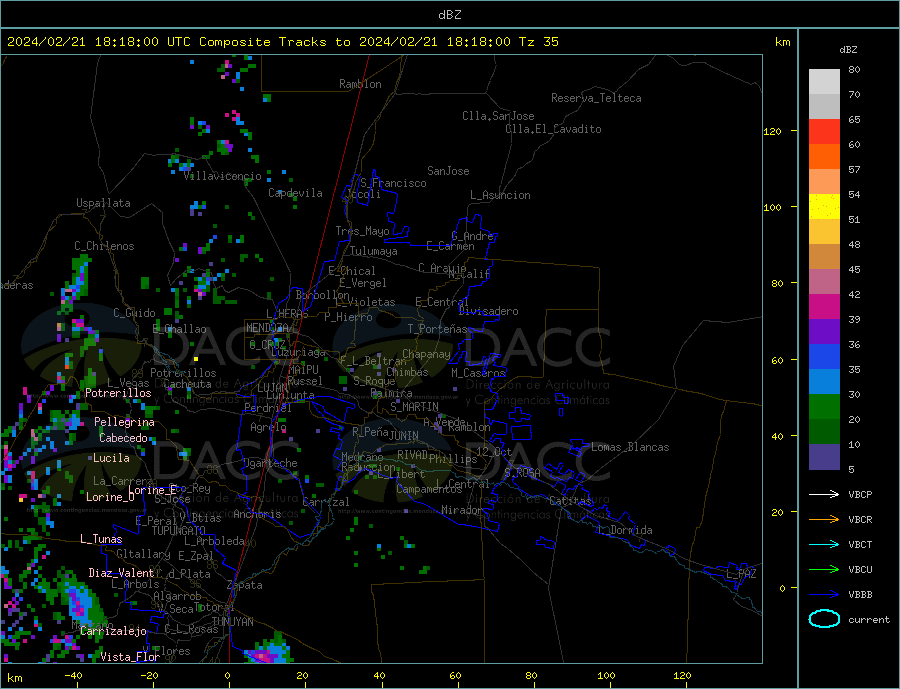Click the cyan 'current' ellipse symbol
The image size is (900, 689).
[824, 619]
